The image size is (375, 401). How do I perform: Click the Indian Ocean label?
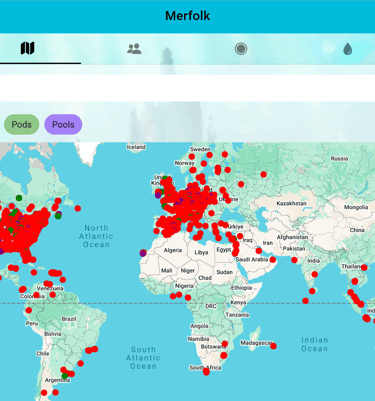point(315,344)
